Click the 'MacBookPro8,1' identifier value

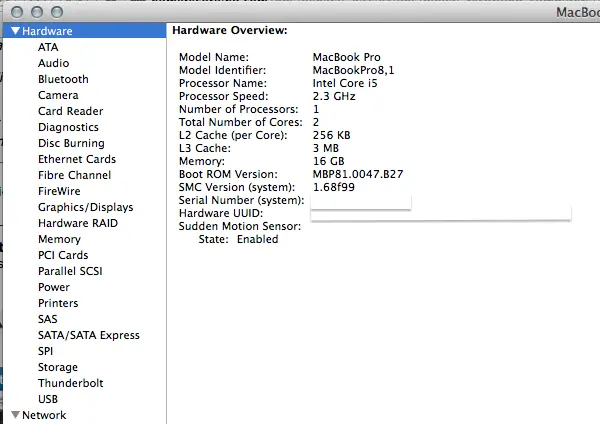tap(353, 70)
